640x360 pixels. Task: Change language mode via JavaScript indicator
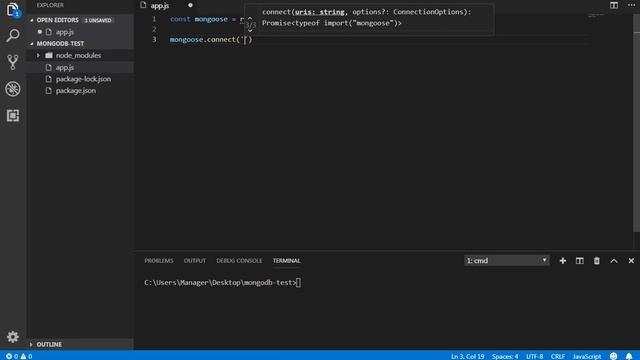coord(587,356)
